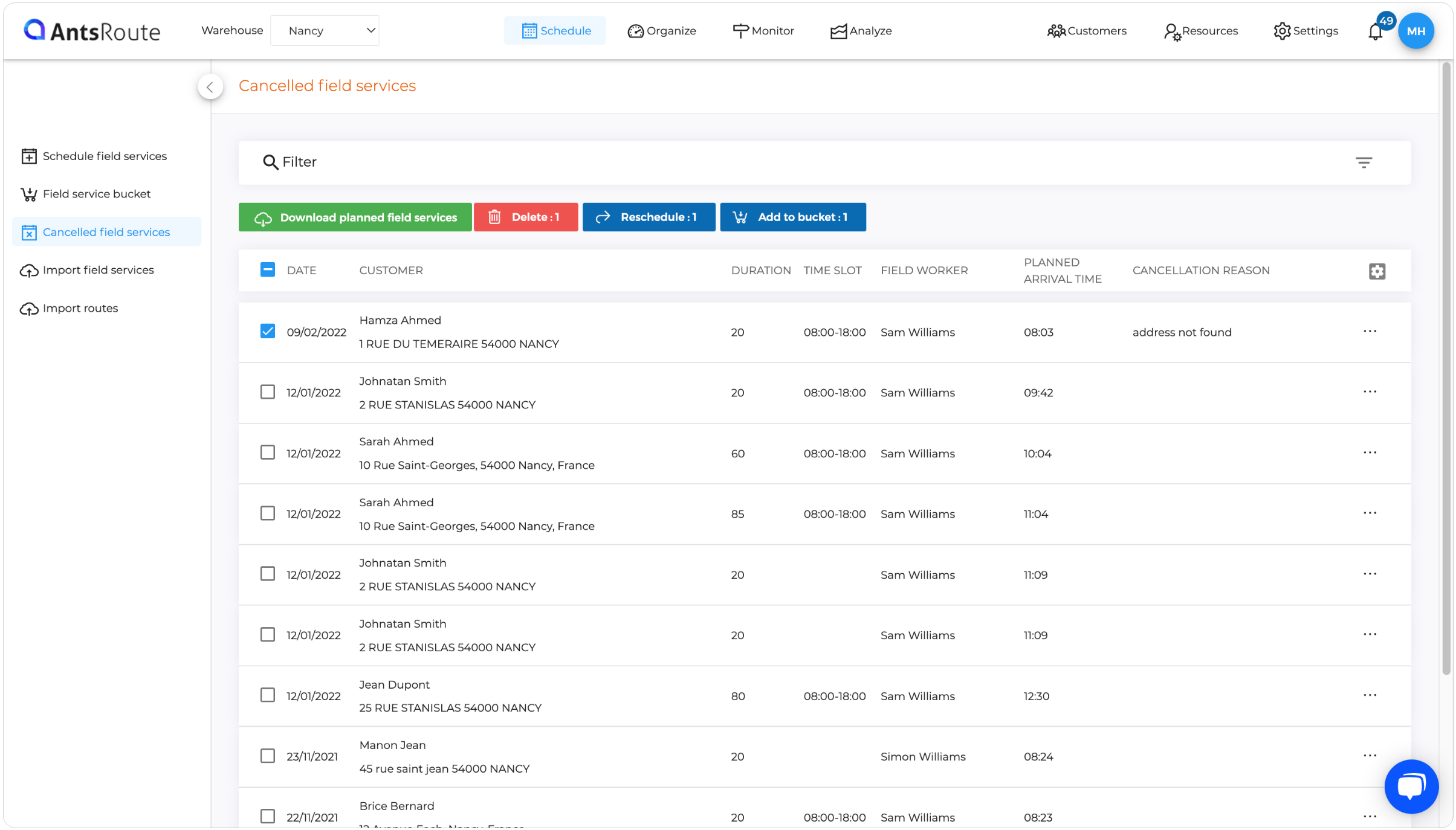
Task: Go to the Monitor section
Action: pyautogui.click(x=763, y=31)
